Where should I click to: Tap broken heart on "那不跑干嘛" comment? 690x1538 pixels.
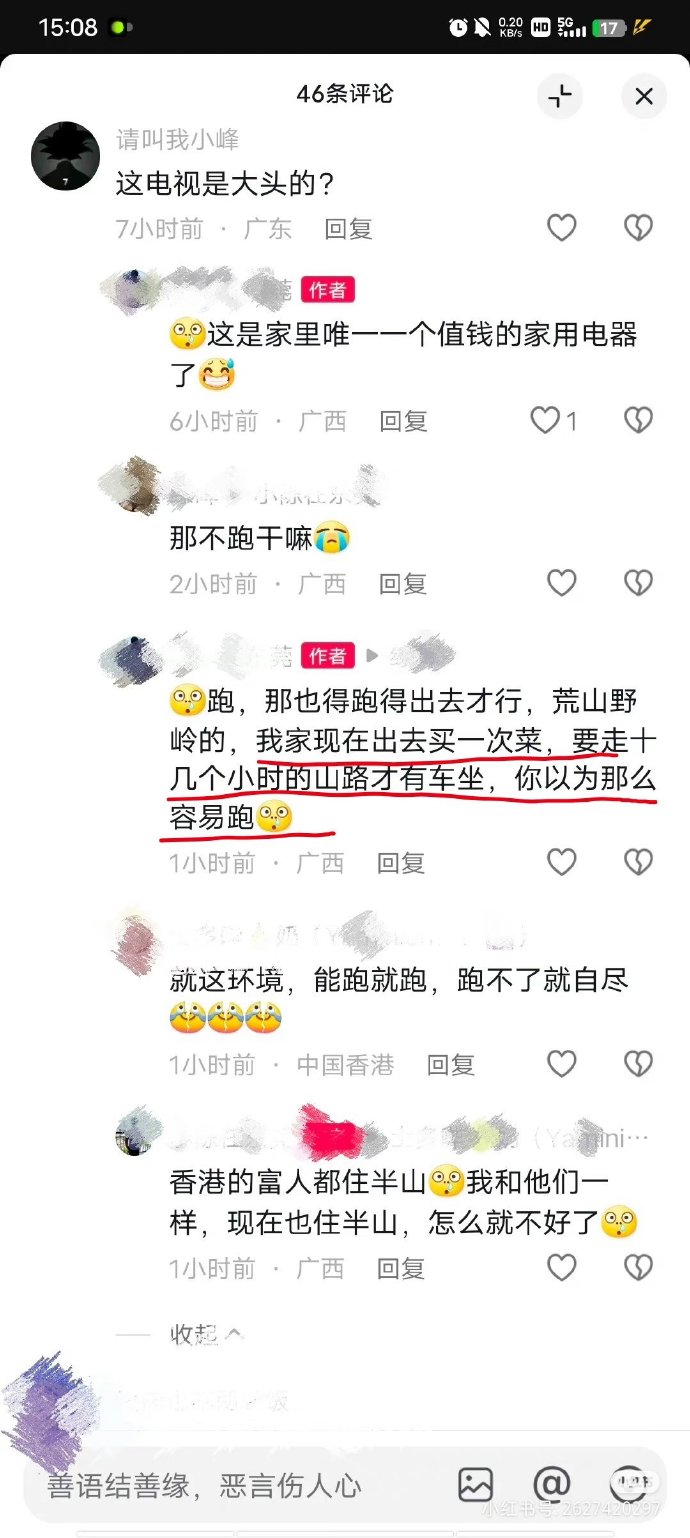click(638, 583)
